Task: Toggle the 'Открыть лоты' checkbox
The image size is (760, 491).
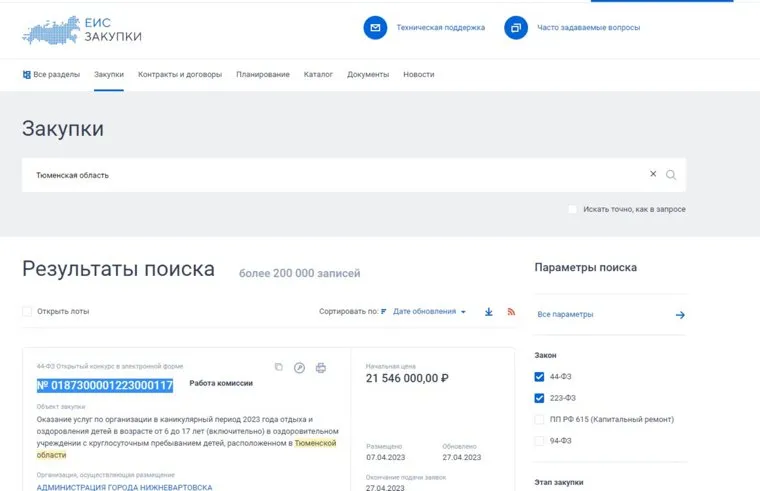Action: (x=27, y=311)
